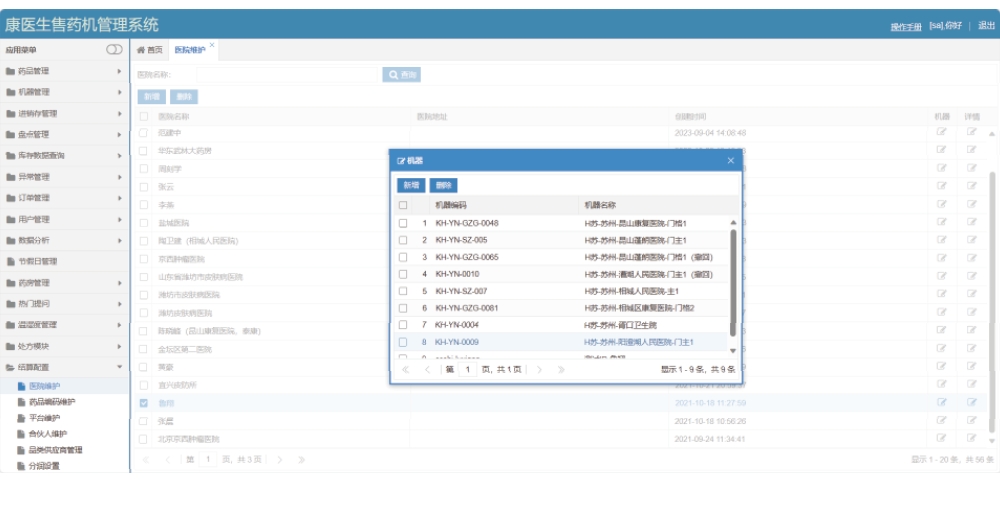The width and height of the screenshot is (1000, 531).
Task: Click folder icon beside 处方模块
Action: [10, 346]
